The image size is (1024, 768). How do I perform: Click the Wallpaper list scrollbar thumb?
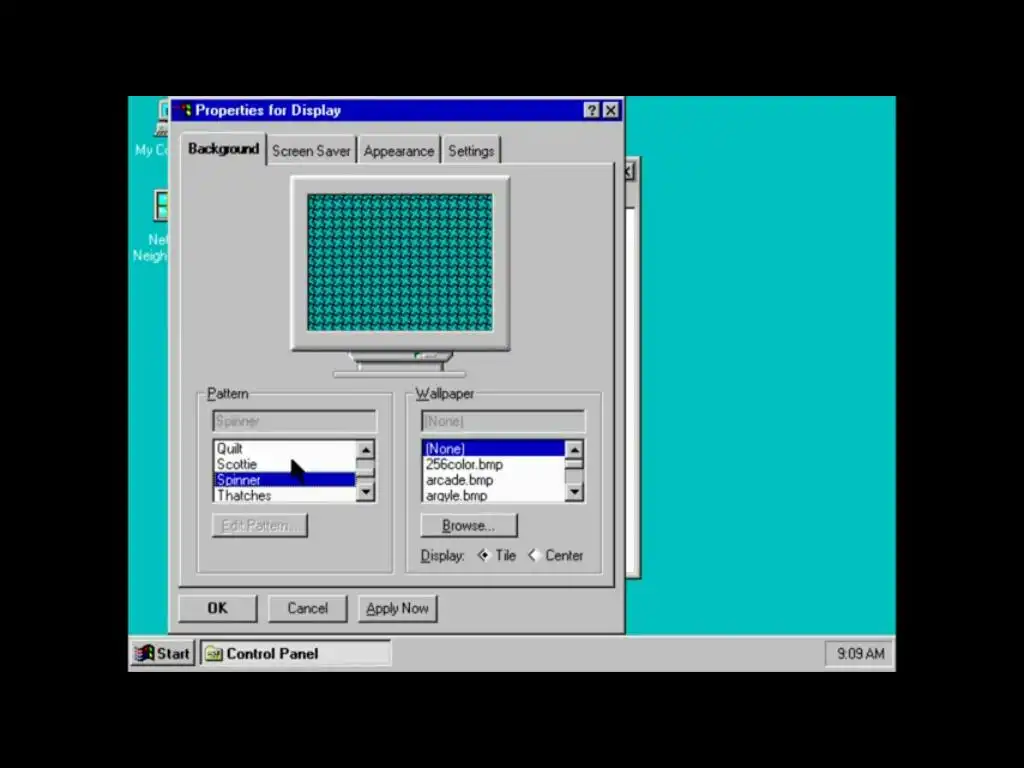click(574, 463)
